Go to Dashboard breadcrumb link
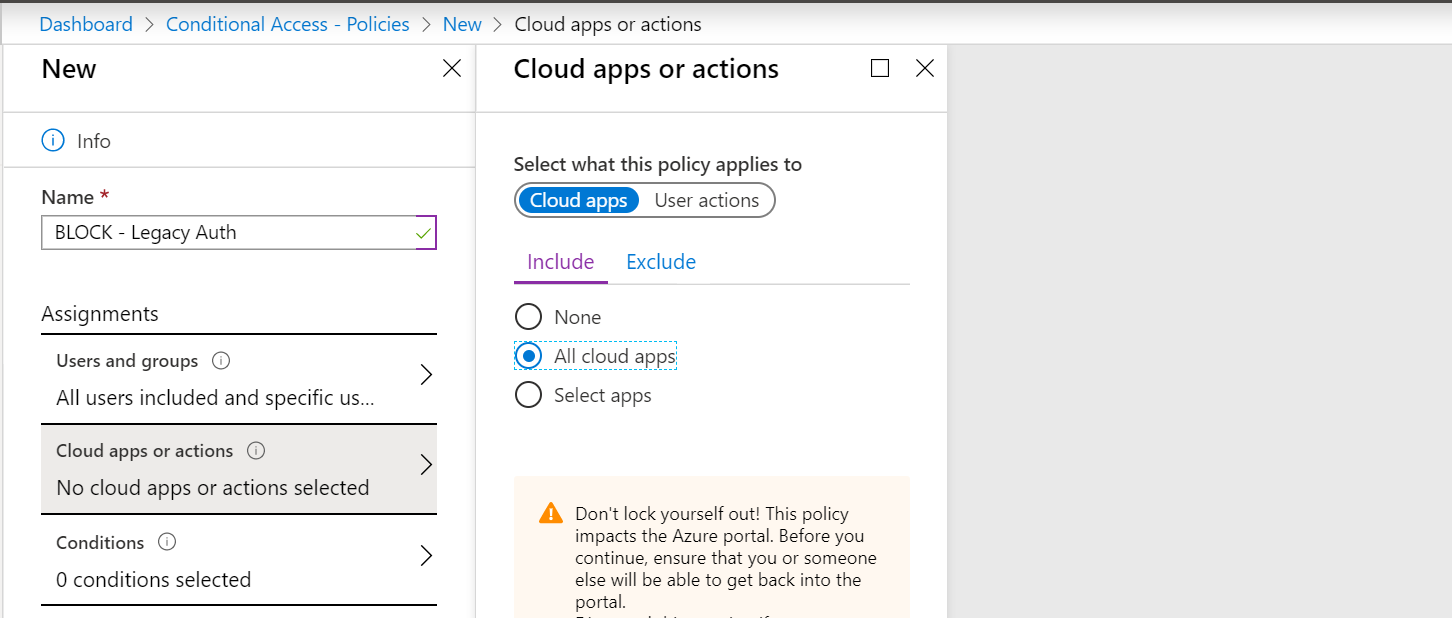Screen dimensions: 1452x618 [x=86, y=24]
